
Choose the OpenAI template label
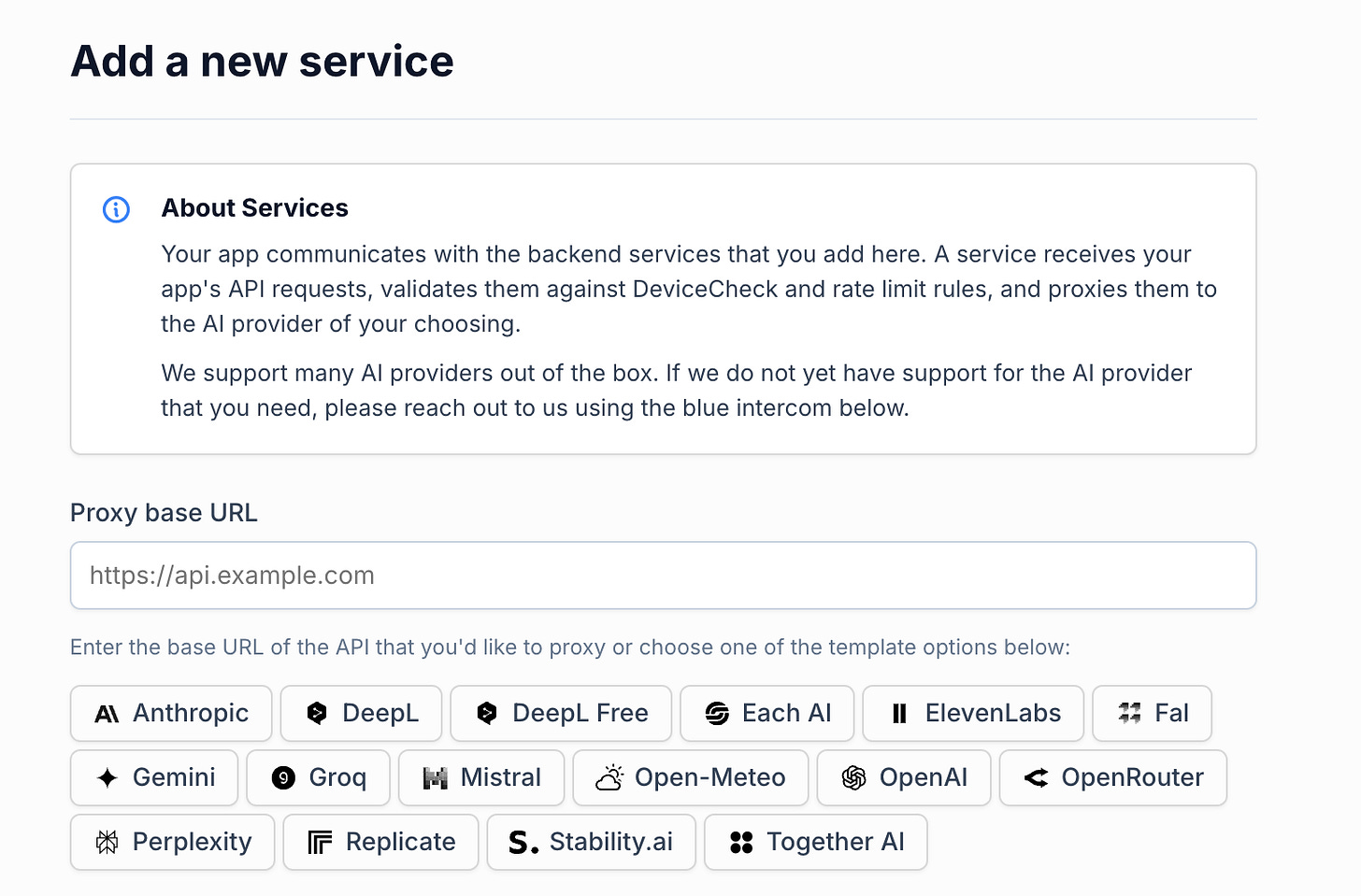pos(924,777)
